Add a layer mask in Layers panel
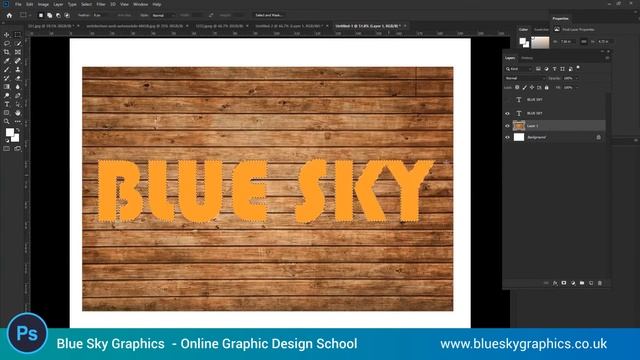Image resolution: width=640 pixels, height=360 pixels. [564, 283]
